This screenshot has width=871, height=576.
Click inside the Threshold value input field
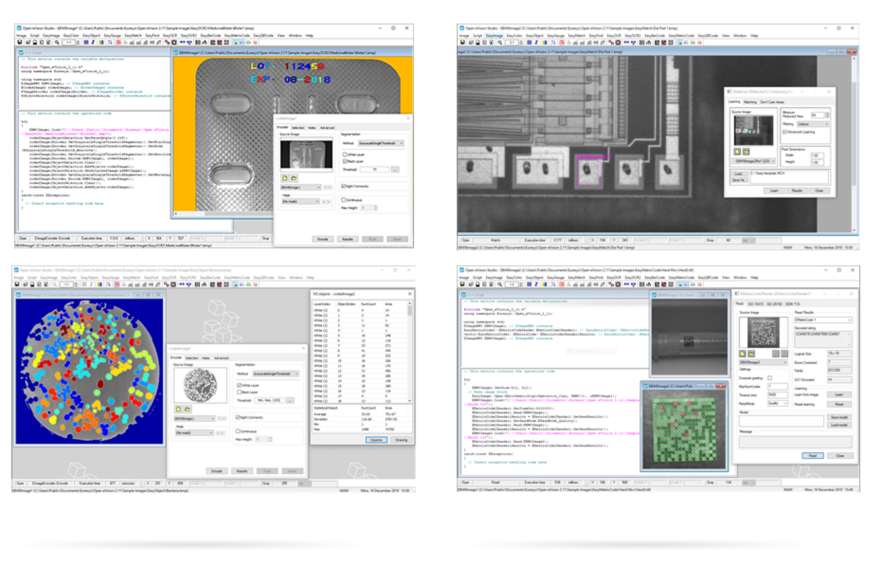click(375, 169)
